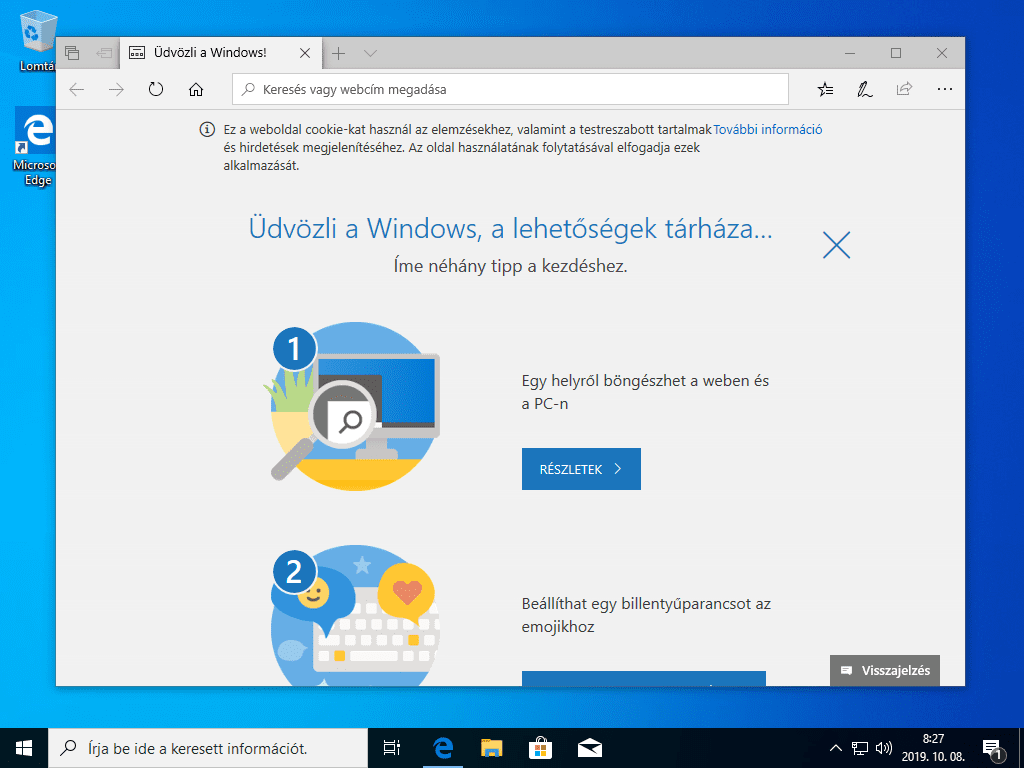Click the address bar search field

point(510,89)
